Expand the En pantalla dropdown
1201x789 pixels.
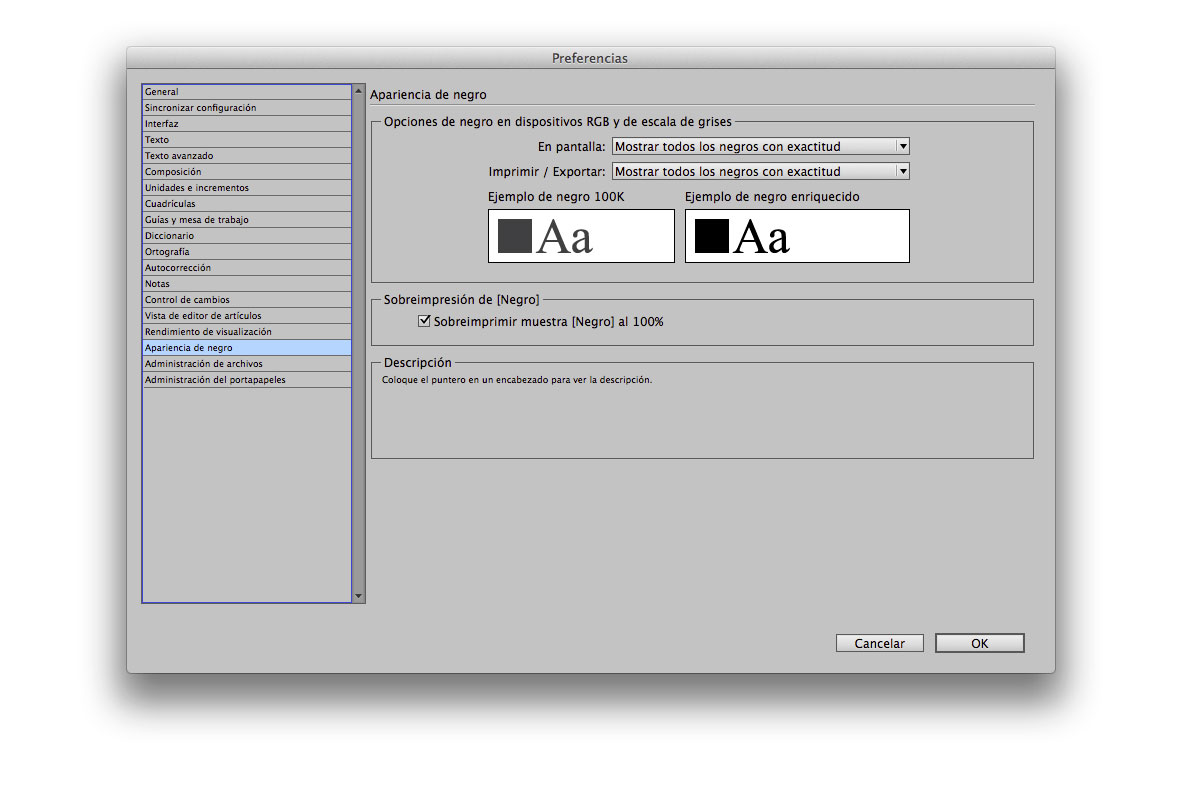coord(761,146)
